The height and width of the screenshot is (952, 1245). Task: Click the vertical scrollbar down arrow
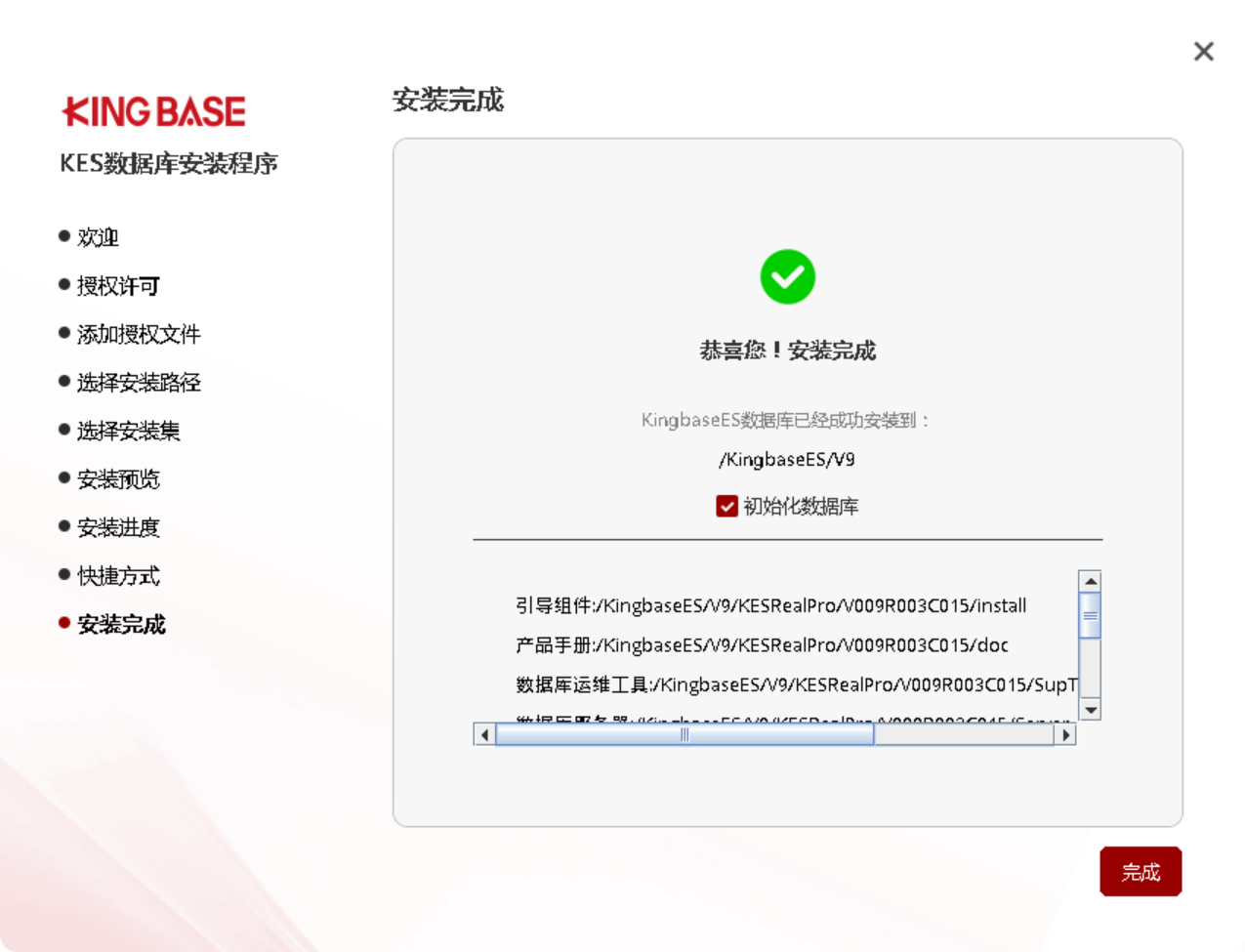1091,710
